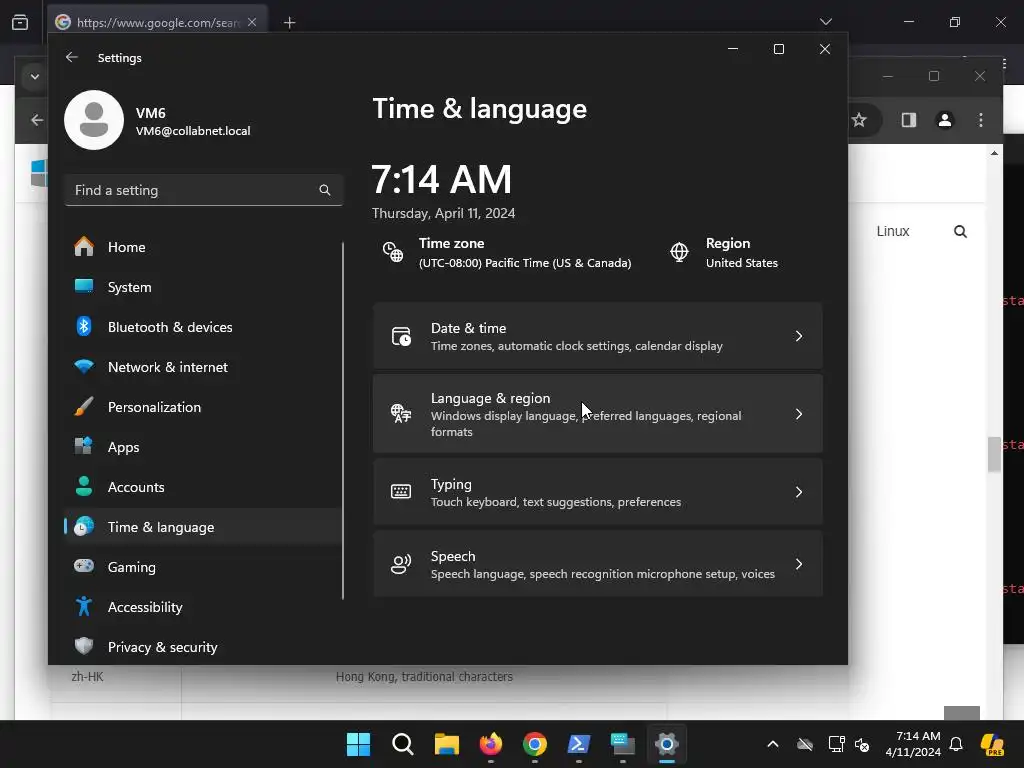This screenshot has height=768, width=1024.
Task: Open Speech settings
Action: pyautogui.click(x=598, y=564)
